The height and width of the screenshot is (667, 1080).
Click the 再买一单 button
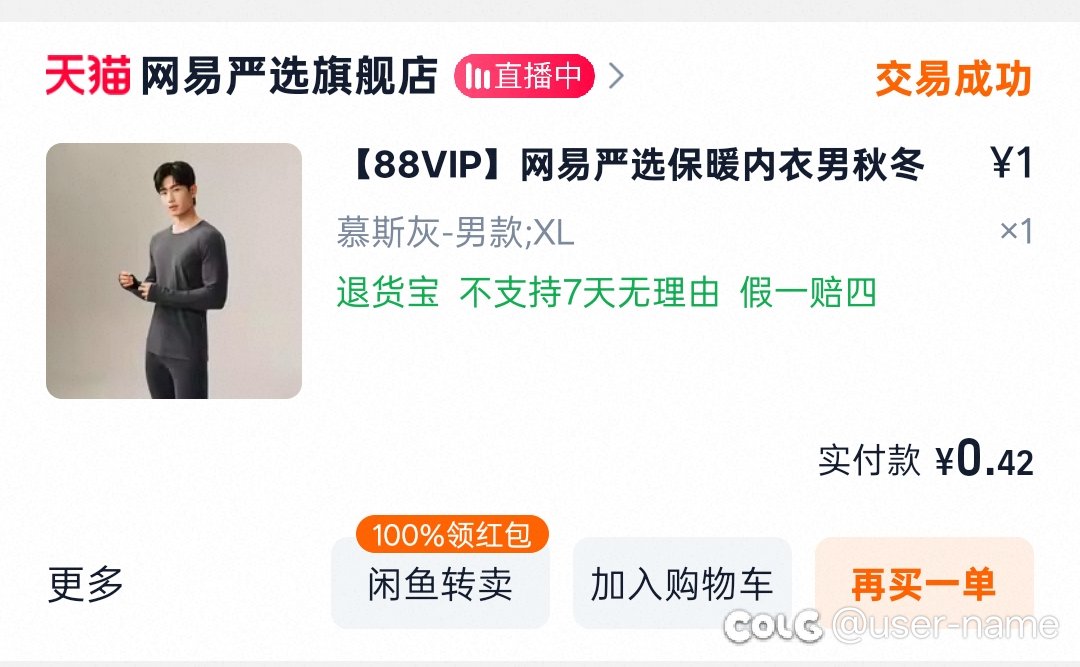(x=924, y=584)
